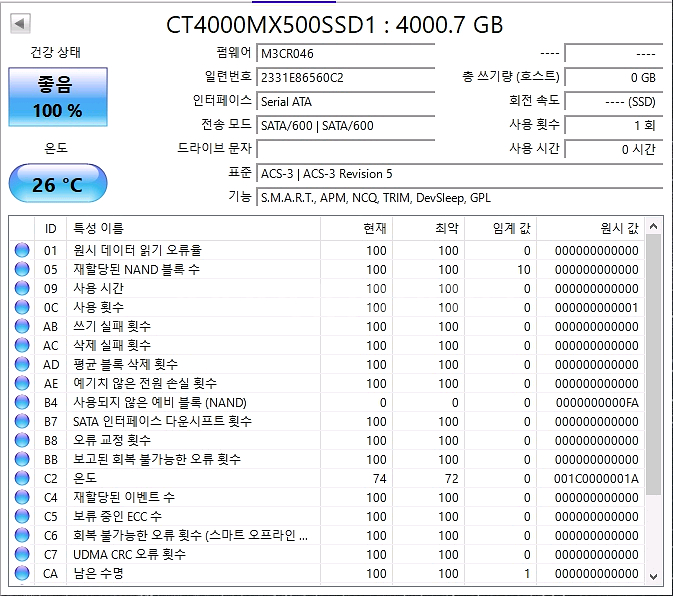Click the status orb for row C4
Viewport: 673px width, 596px height.
(x=22, y=497)
